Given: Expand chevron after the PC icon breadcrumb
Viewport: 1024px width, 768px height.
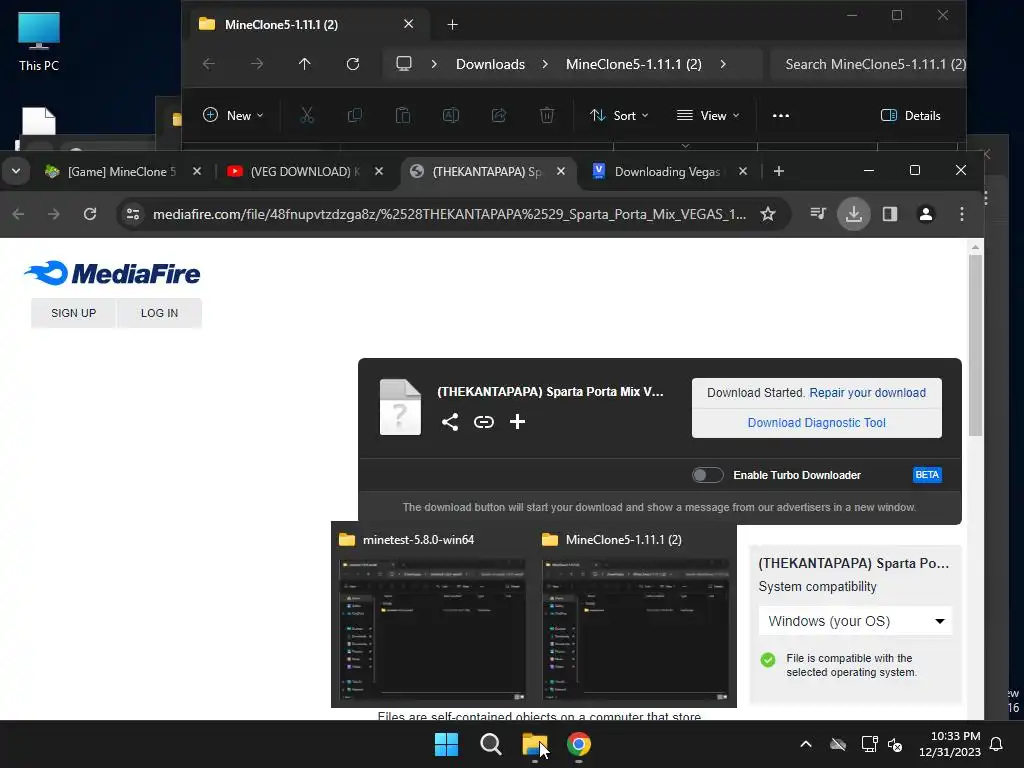Looking at the screenshot, I should (434, 64).
